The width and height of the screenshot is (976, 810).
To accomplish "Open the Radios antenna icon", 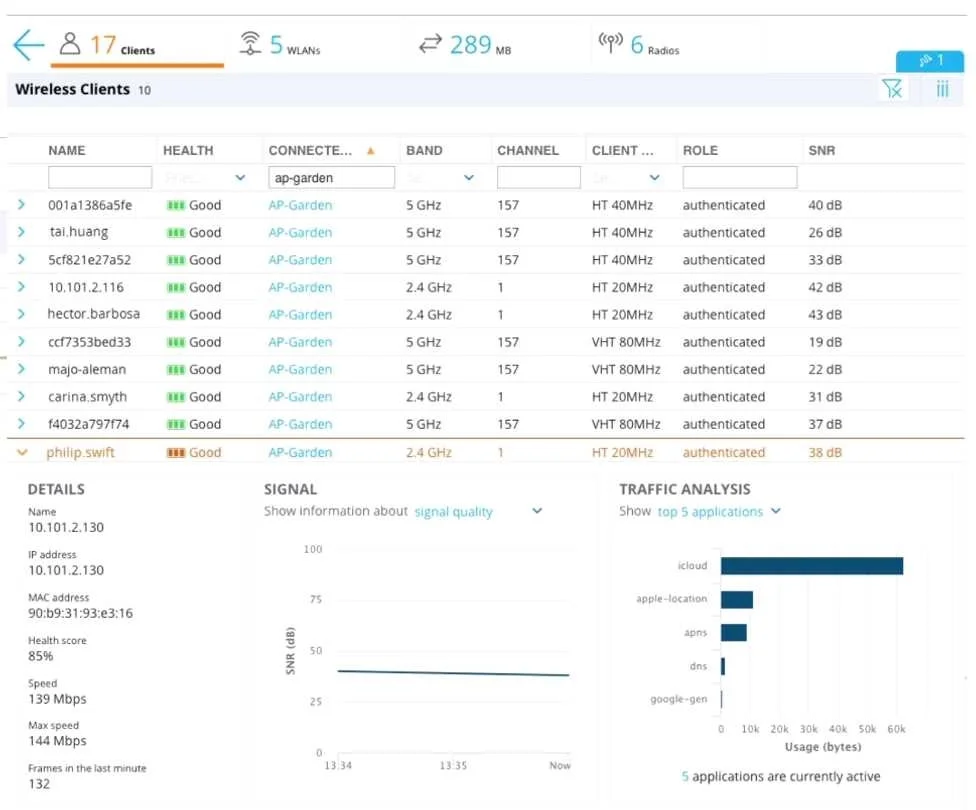I will point(611,43).
